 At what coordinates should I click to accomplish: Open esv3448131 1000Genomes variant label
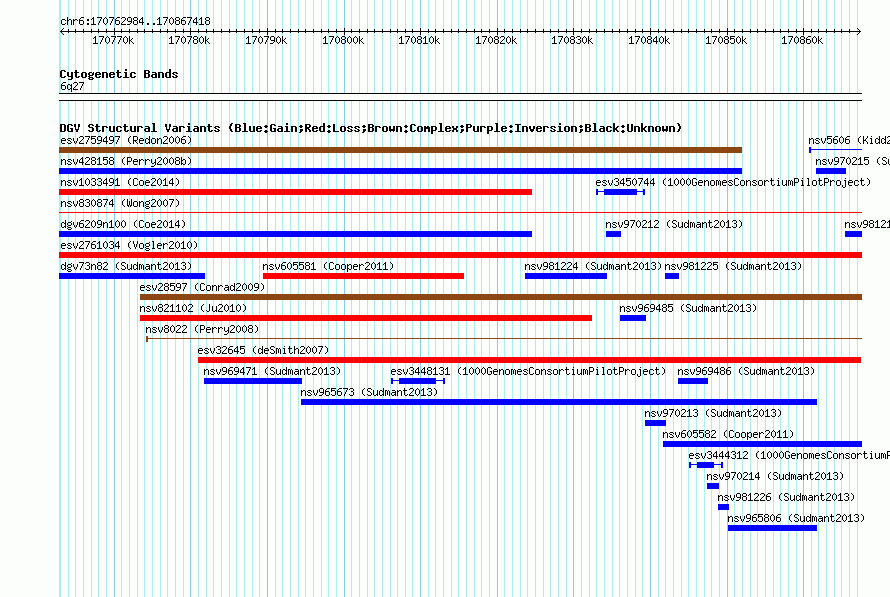pos(528,371)
